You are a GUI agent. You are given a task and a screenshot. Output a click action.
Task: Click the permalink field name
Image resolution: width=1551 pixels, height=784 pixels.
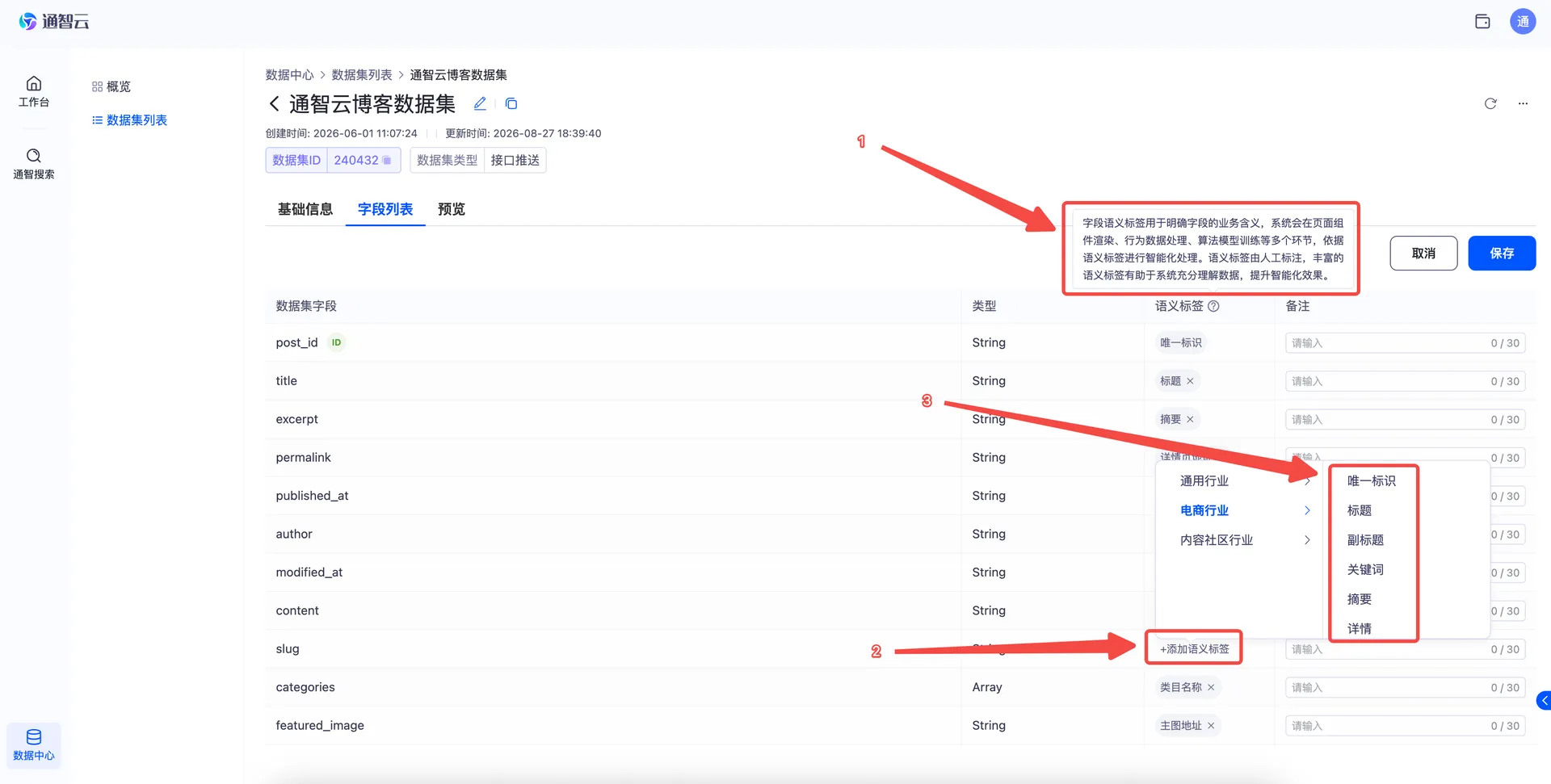coord(303,457)
